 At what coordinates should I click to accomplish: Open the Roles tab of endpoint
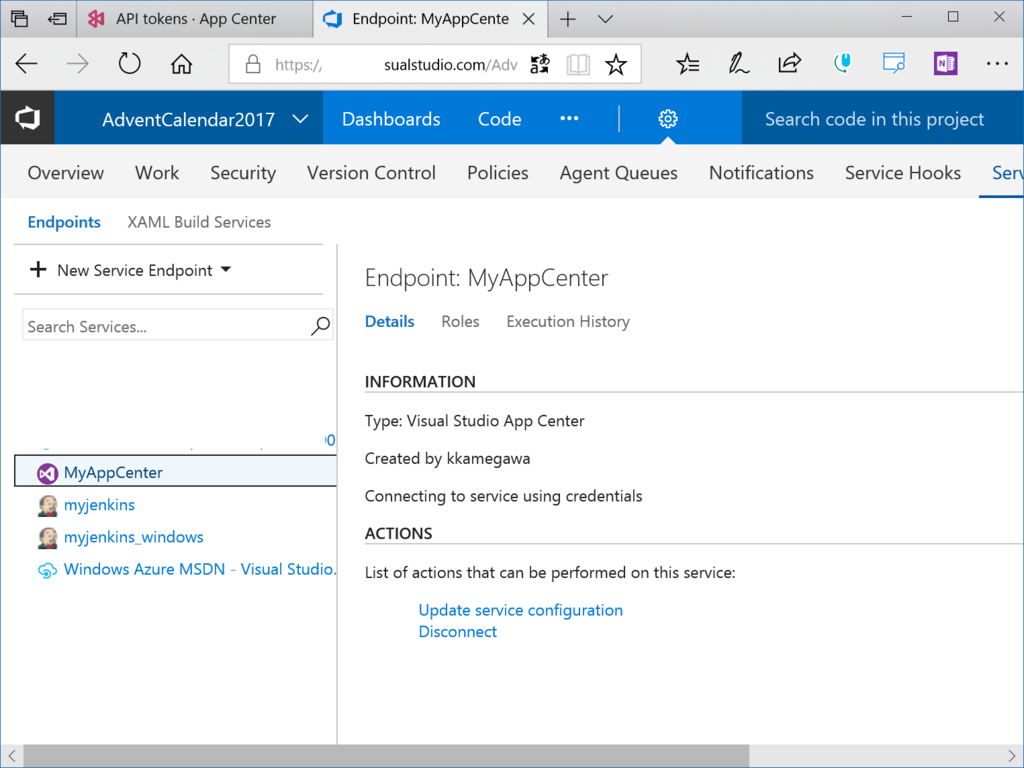coord(460,321)
